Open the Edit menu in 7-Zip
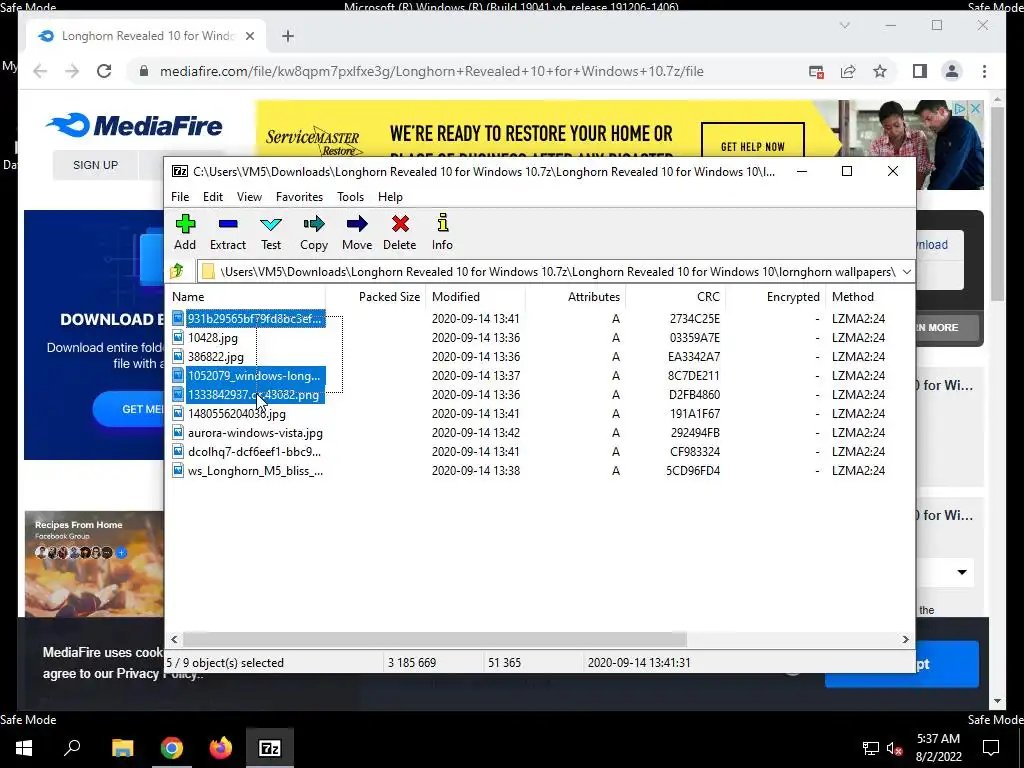The height and width of the screenshot is (768, 1024). click(x=213, y=197)
